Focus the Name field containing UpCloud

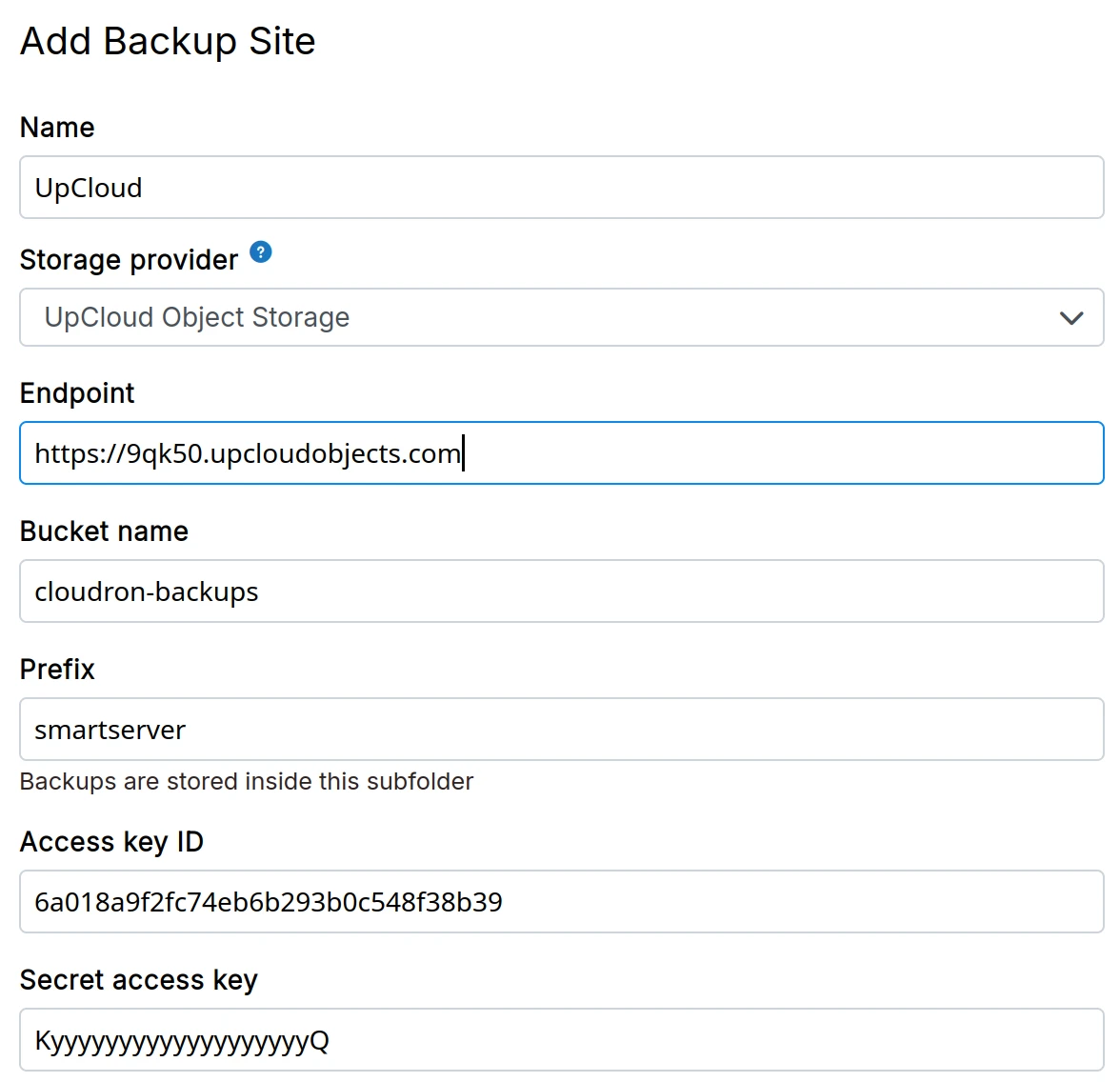click(561, 188)
